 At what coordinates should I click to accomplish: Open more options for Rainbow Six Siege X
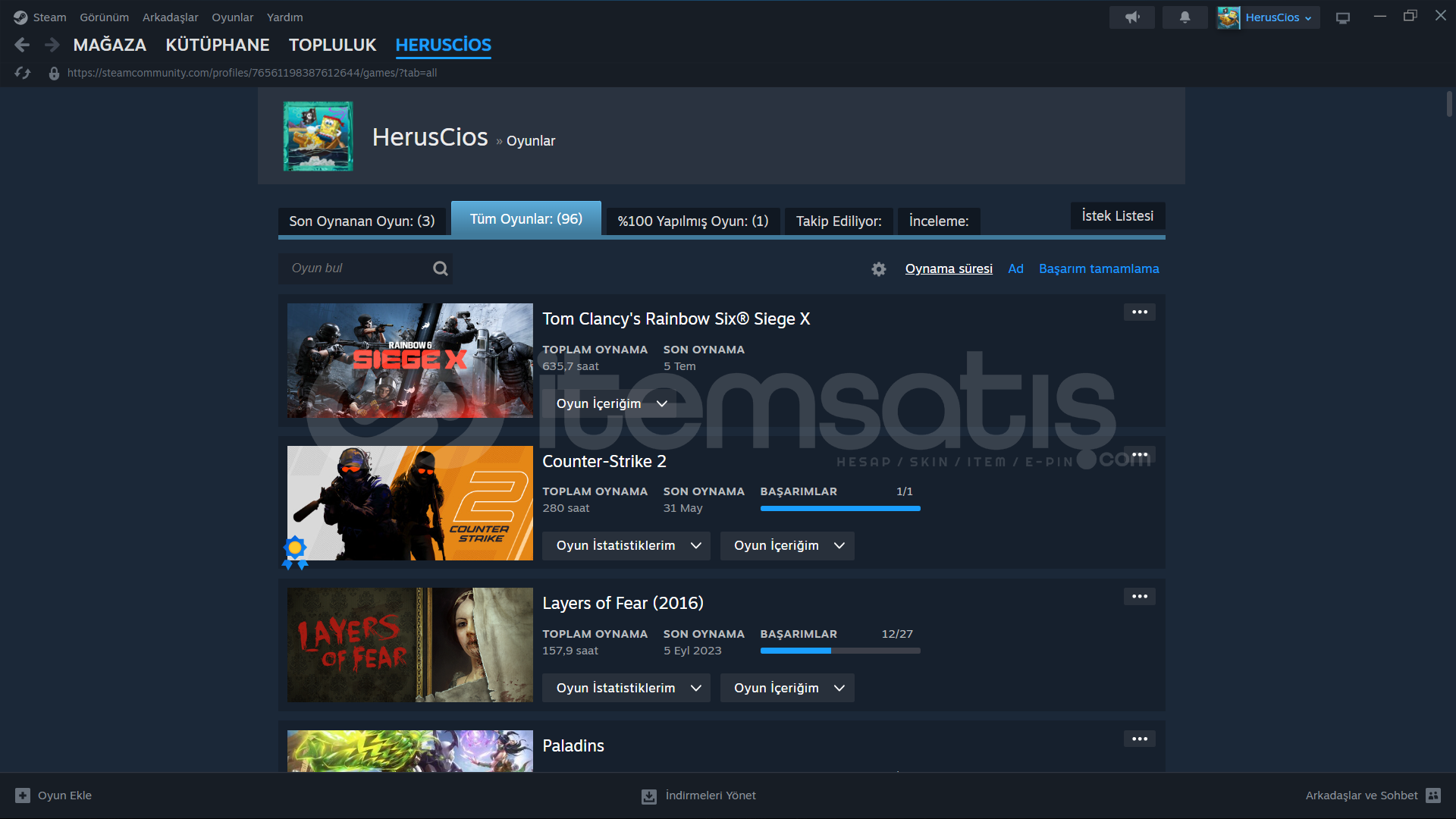[1140, 312]
